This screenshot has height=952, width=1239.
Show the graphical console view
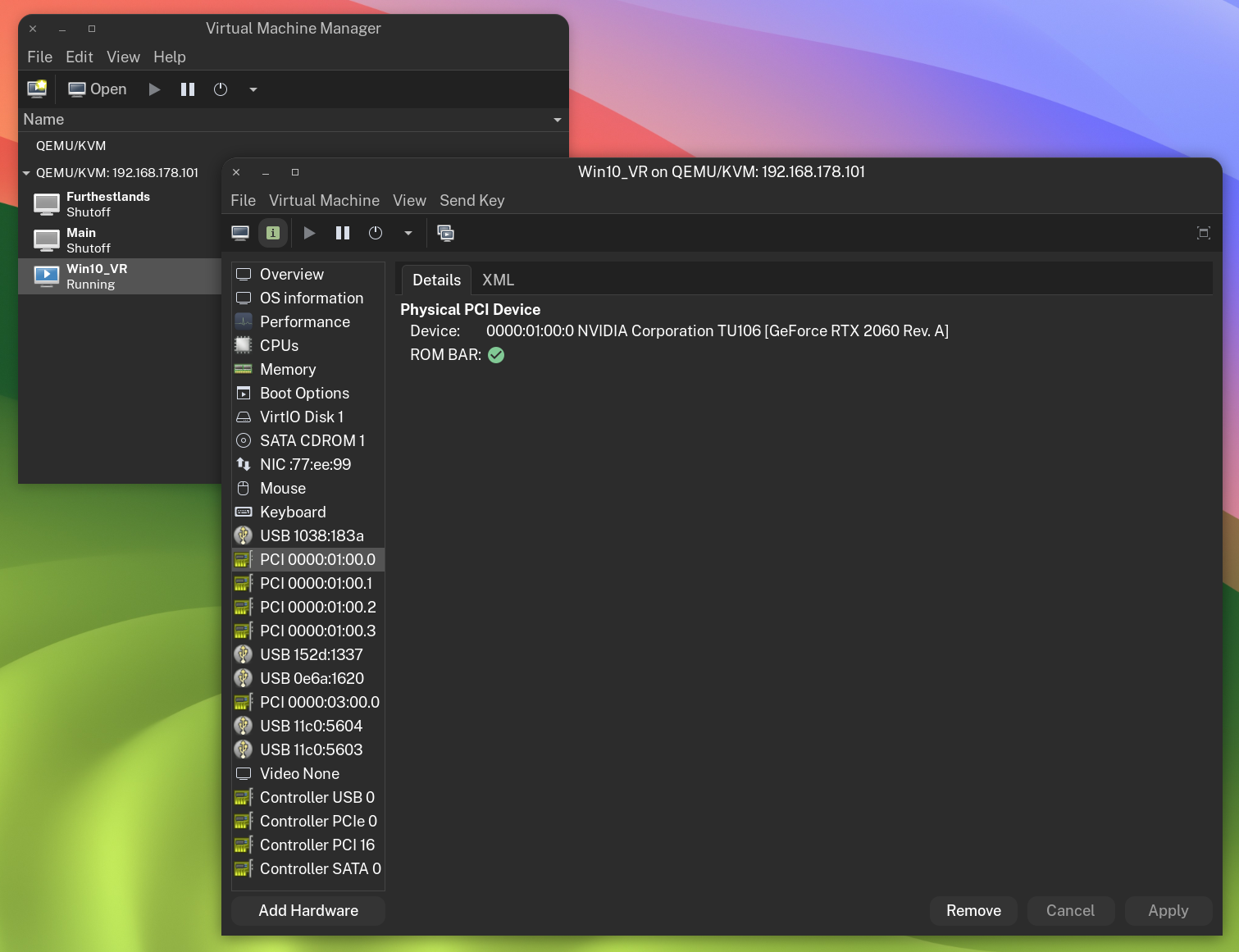tap(240, 234)
